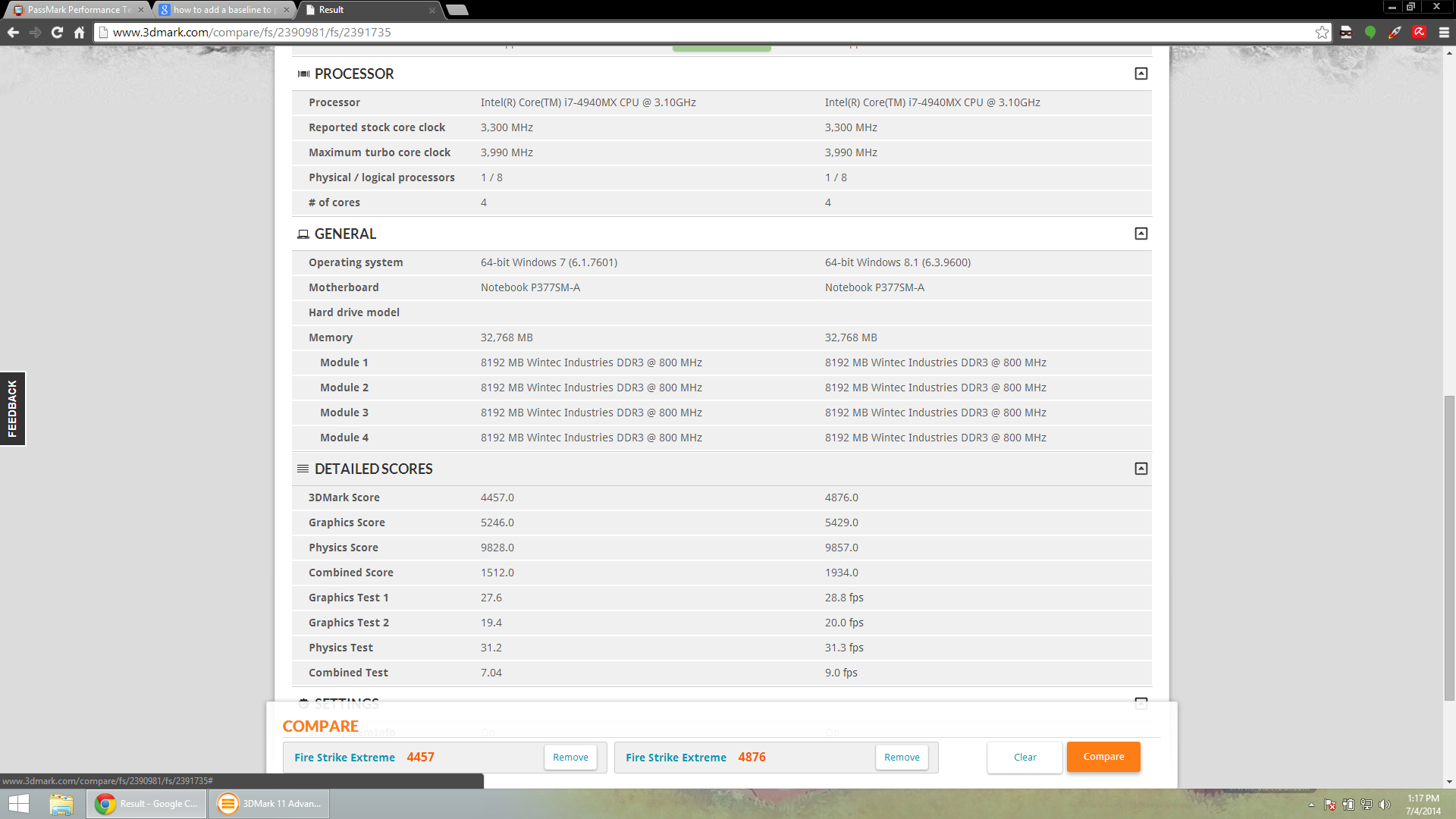Close the 'how to add a baseline' tab

tap(287, 10)
